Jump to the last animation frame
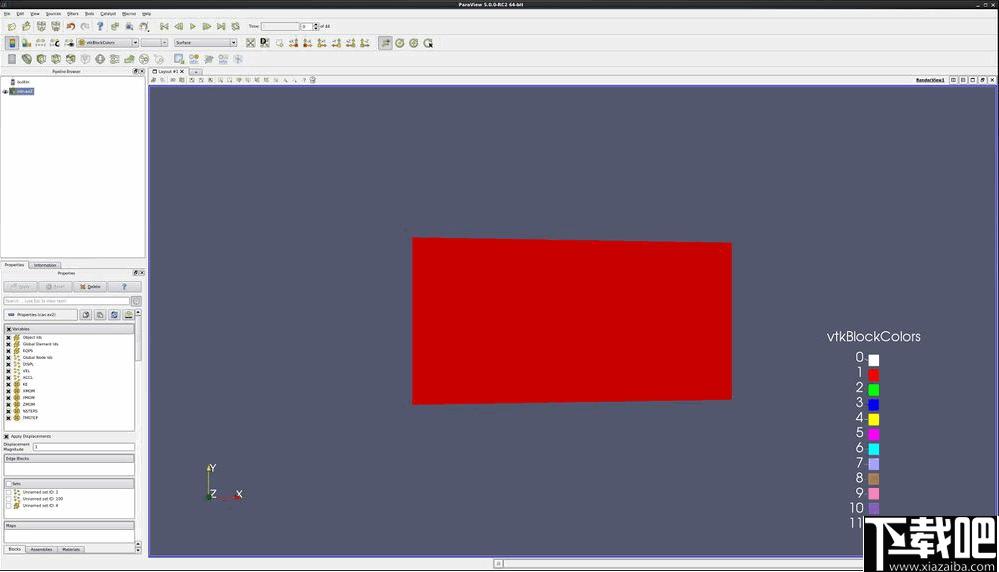Viewport: 999px width, 572px height. click(221, 26)
